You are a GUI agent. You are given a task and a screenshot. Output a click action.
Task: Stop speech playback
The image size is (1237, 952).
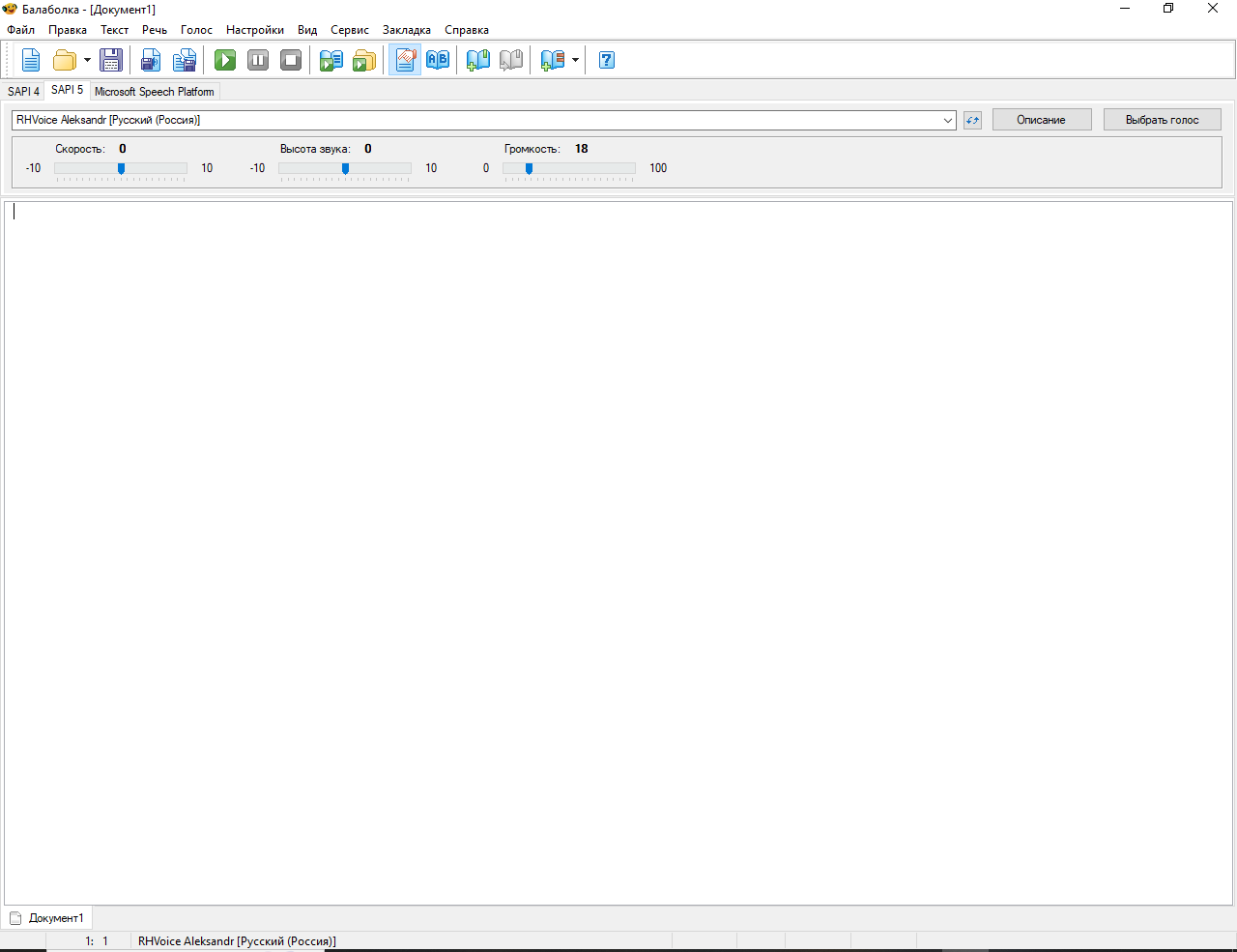click(291, 60)
